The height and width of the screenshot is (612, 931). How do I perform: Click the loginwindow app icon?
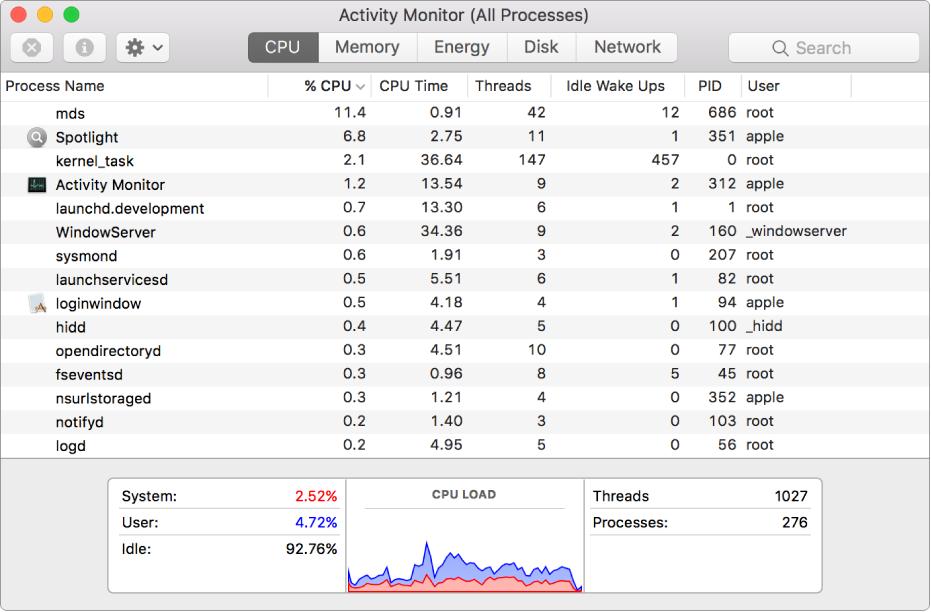pyautogui.click(x=37, y=303)
